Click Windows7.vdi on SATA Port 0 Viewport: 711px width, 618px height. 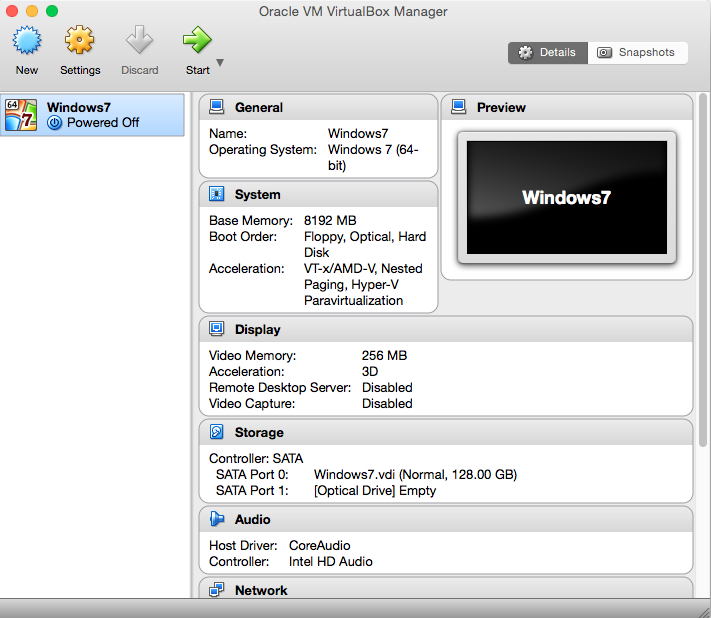click(x=415, y=475)
